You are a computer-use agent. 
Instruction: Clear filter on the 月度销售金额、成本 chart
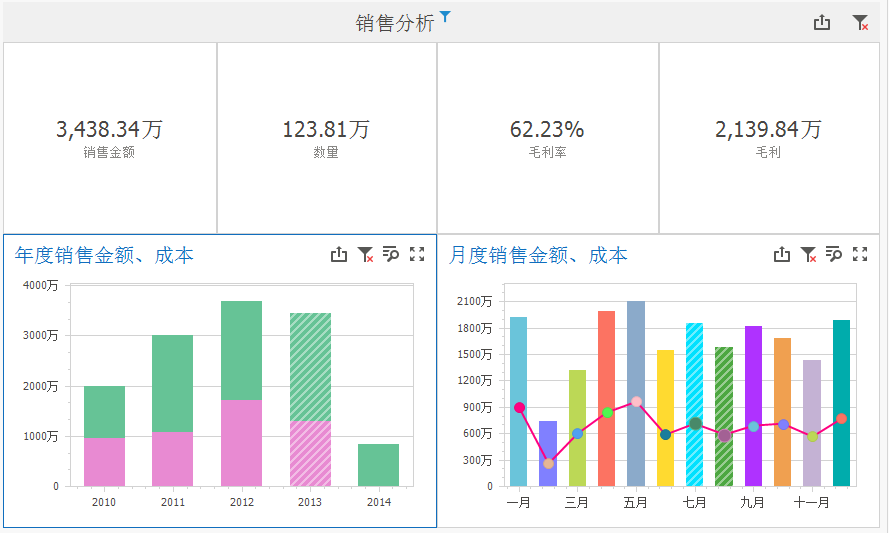[x=808, y=255]
